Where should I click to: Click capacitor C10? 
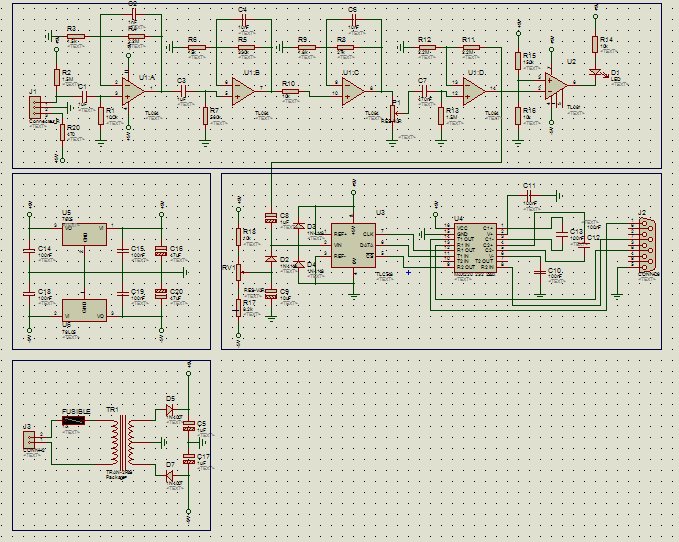coord(540,272)
